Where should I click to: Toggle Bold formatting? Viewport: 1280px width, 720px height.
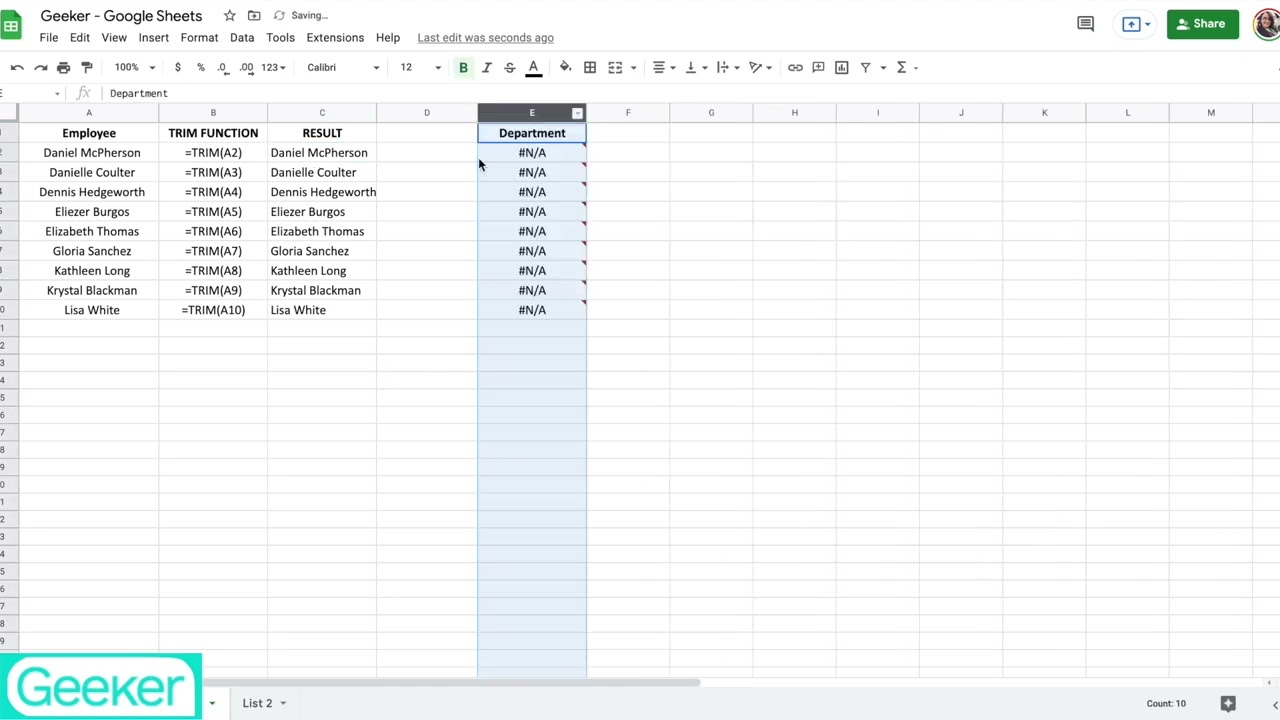coord(463,67)
